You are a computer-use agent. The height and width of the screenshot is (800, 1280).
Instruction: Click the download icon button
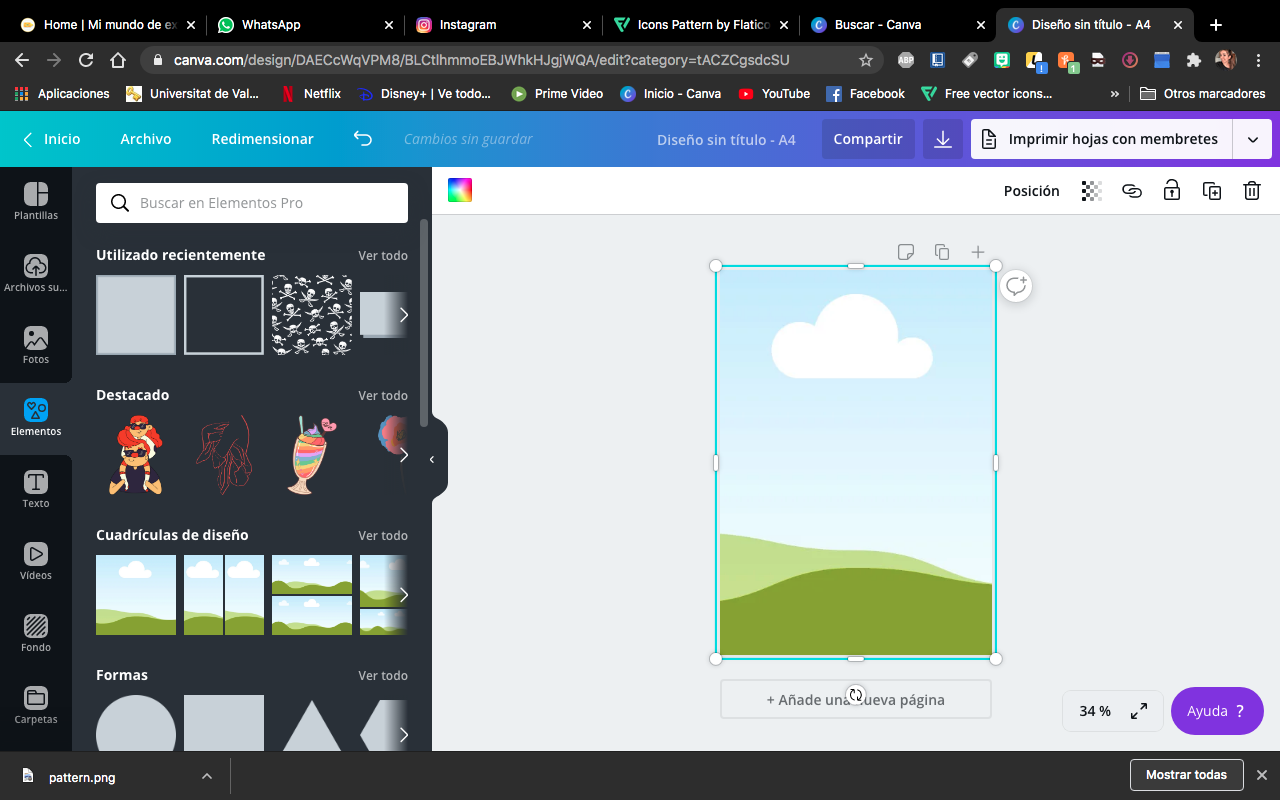click(942, 139)
